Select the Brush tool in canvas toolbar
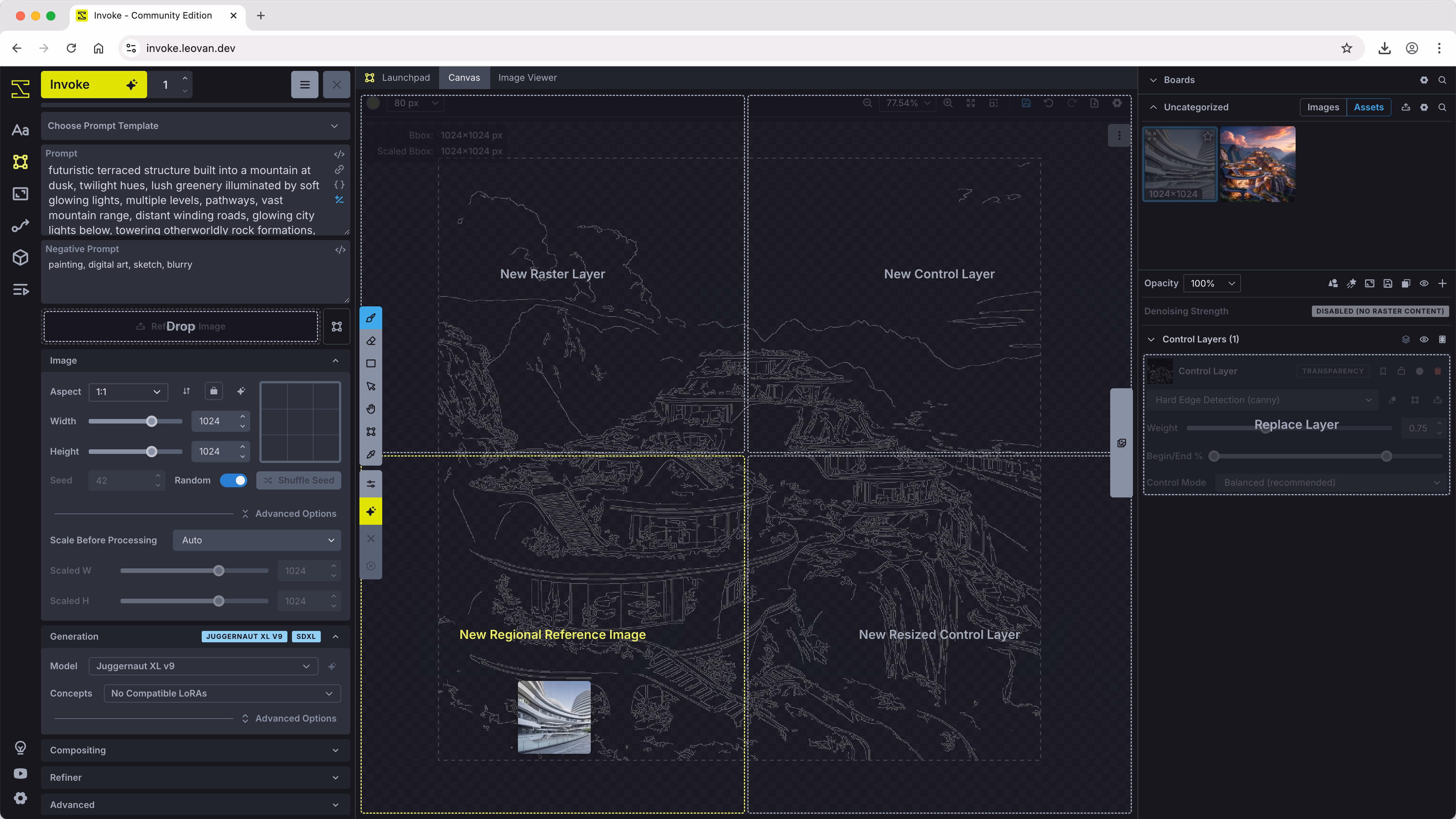The height and width of the screenshot is (819, 1456). click(x=371, y=318)
